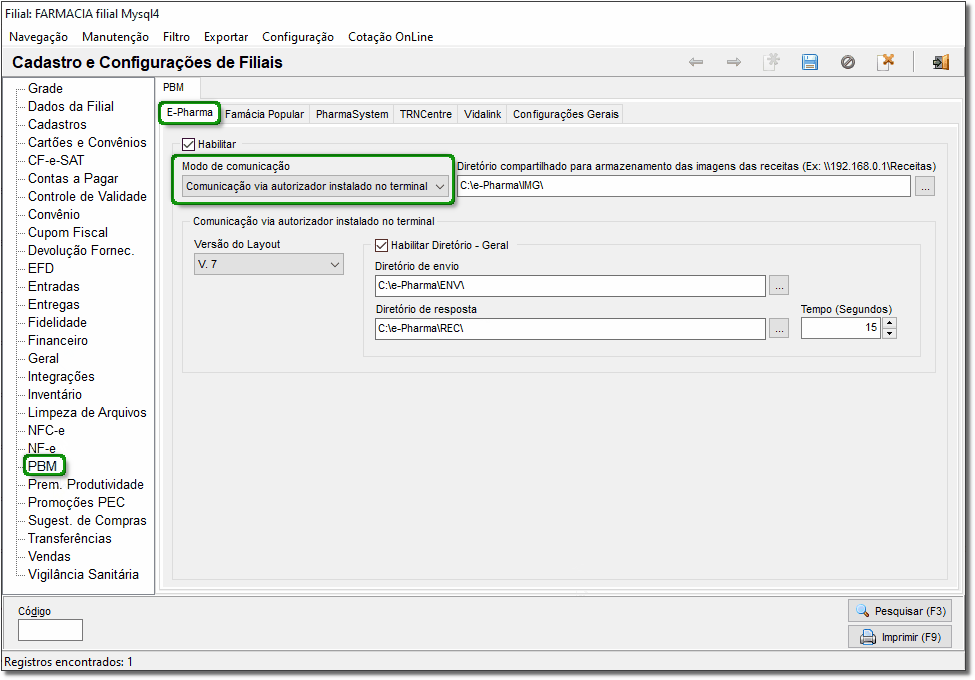Image resolution: width=975 pixels, height=680 pixels.
Task: Exit window via door icon
Action: 941,62
